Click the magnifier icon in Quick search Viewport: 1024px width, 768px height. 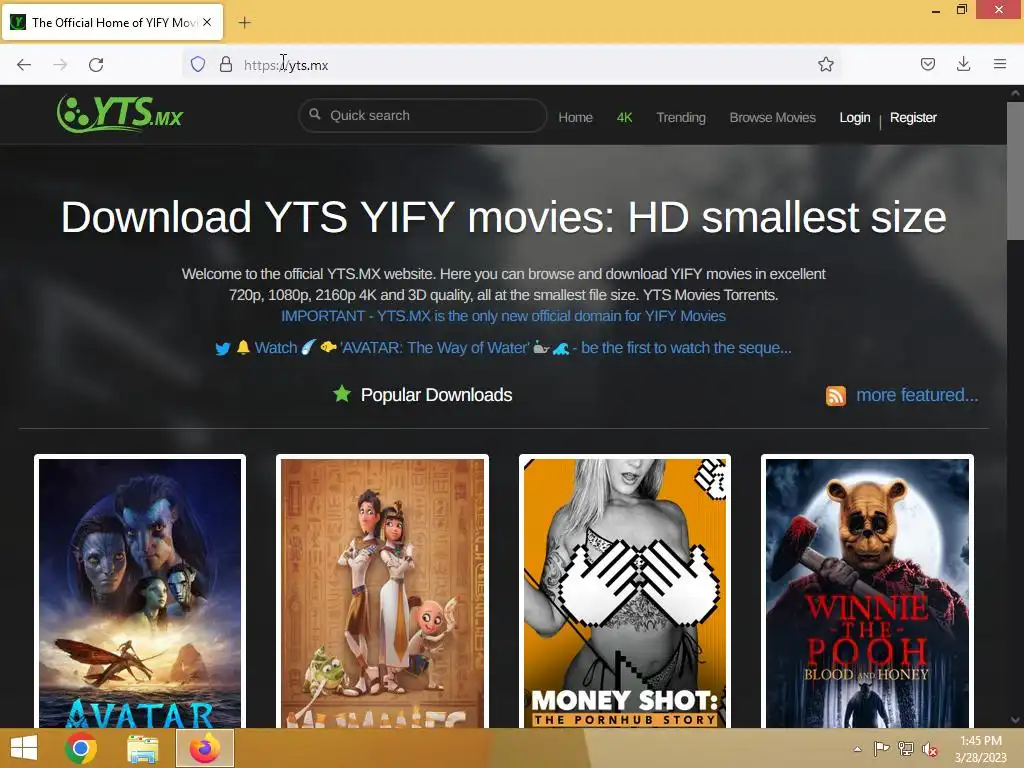[x=315, y=114]
